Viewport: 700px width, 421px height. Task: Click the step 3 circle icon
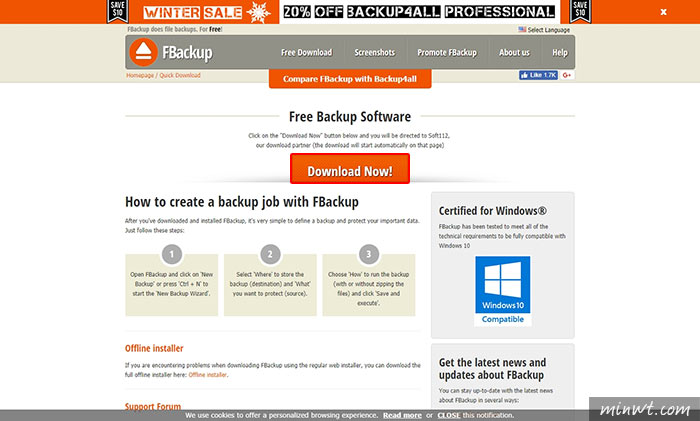pos(369,254)
